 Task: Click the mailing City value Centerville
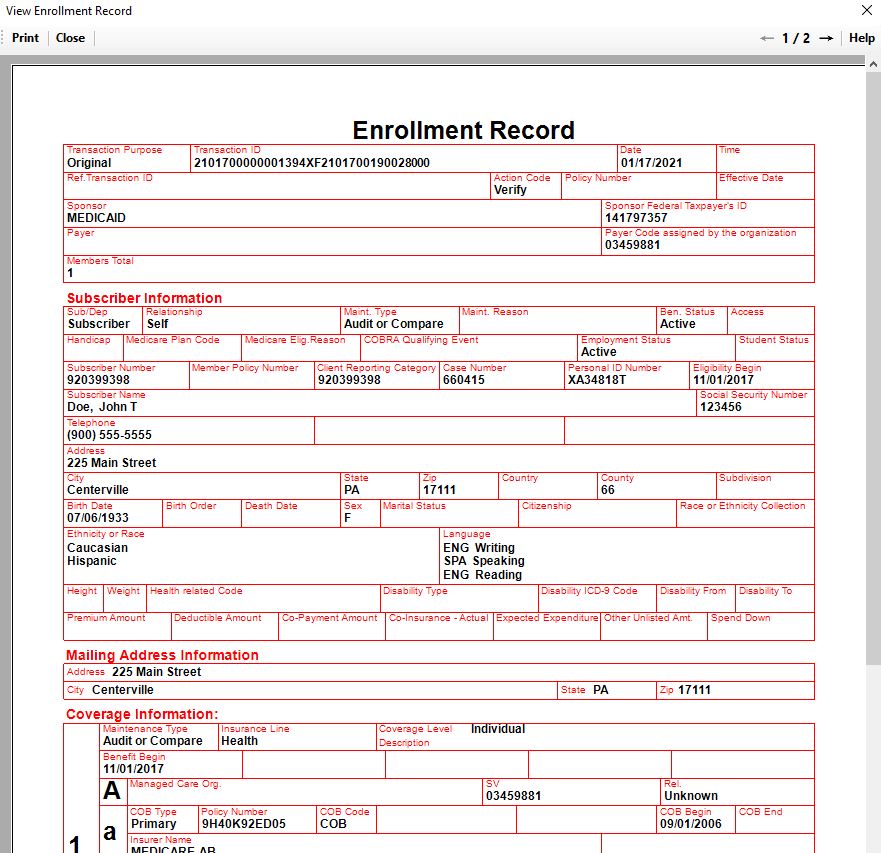(x=122, y=690)
